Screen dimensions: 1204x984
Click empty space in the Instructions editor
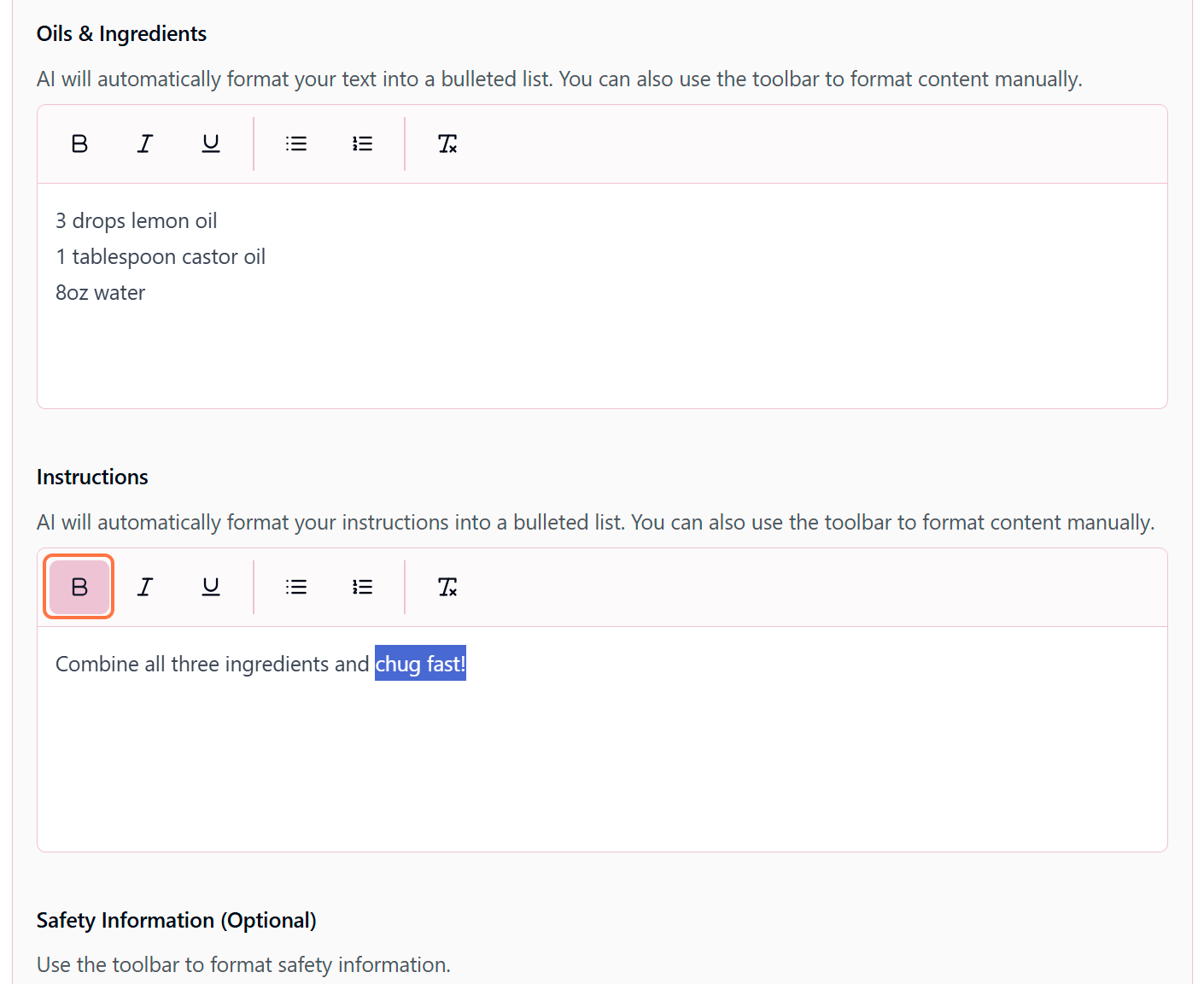tap(598, 769)
